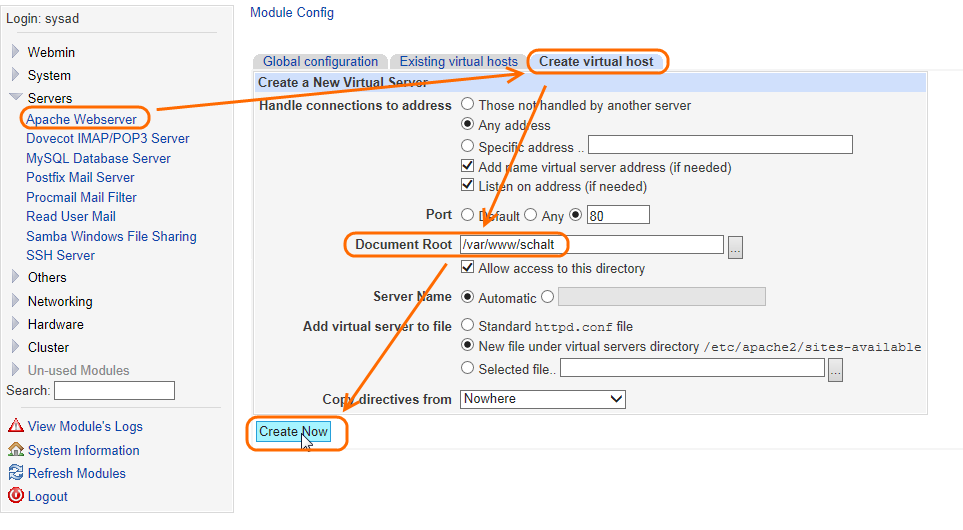This screenshot has height=530, width=963.
Task: Uncheck Listen on address (if needed)
Action: click(x=467, y=186)
